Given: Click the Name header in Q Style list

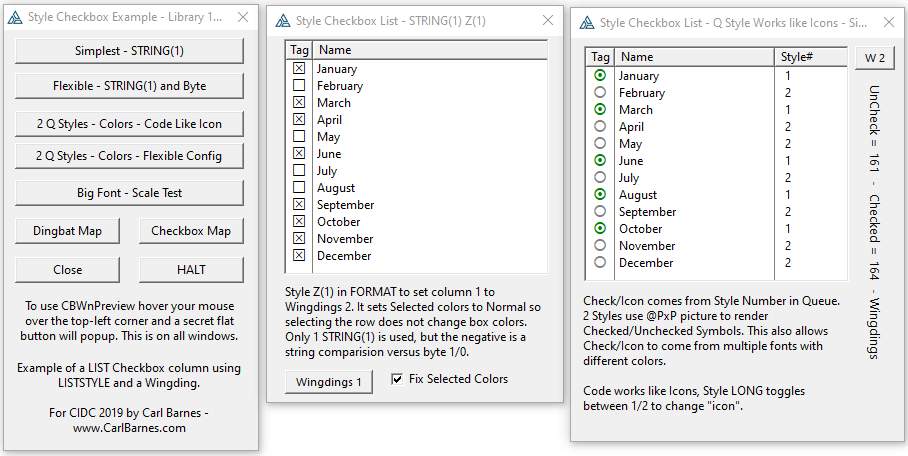Looking at the screenshot, I should [695, 58].
